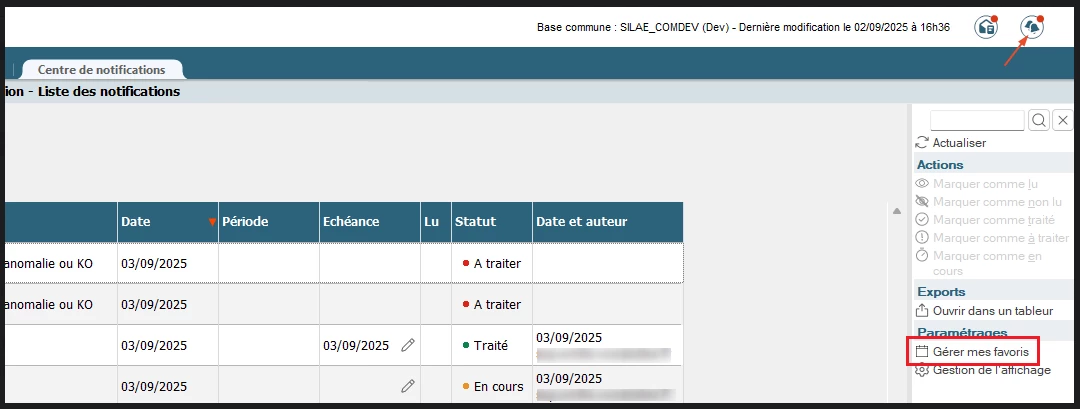
Task: Click the Actualiser refresh arrows icon
Action: click(922, 143)
